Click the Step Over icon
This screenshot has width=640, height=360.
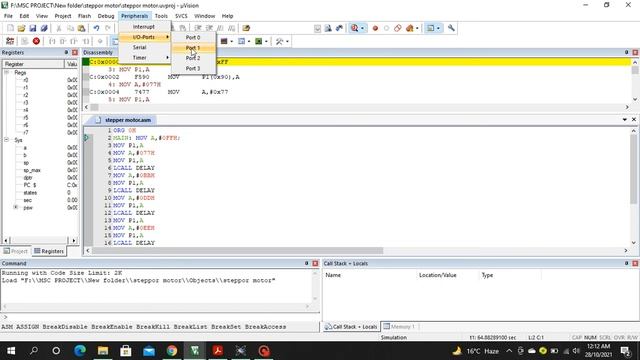pyautogui.click(x=63, y=41)
